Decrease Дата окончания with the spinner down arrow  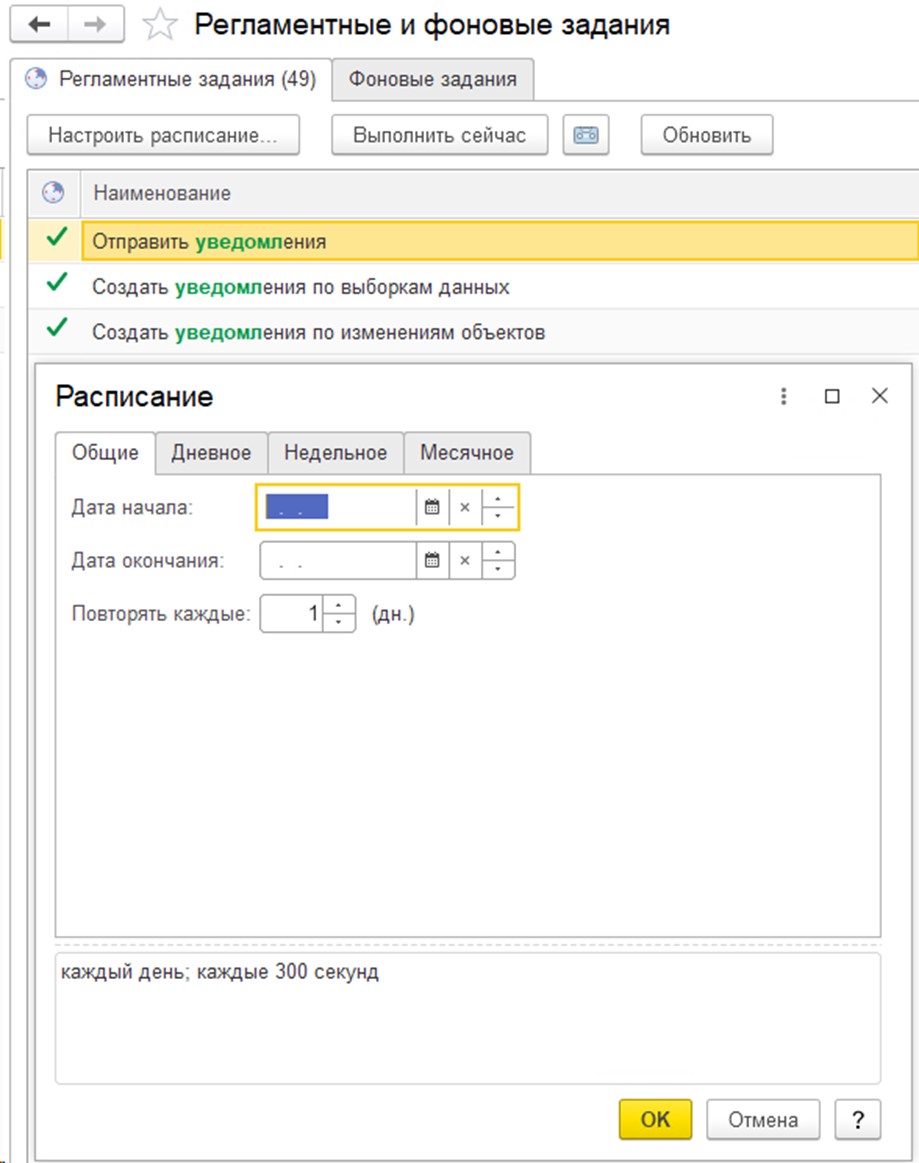(498, 570)
